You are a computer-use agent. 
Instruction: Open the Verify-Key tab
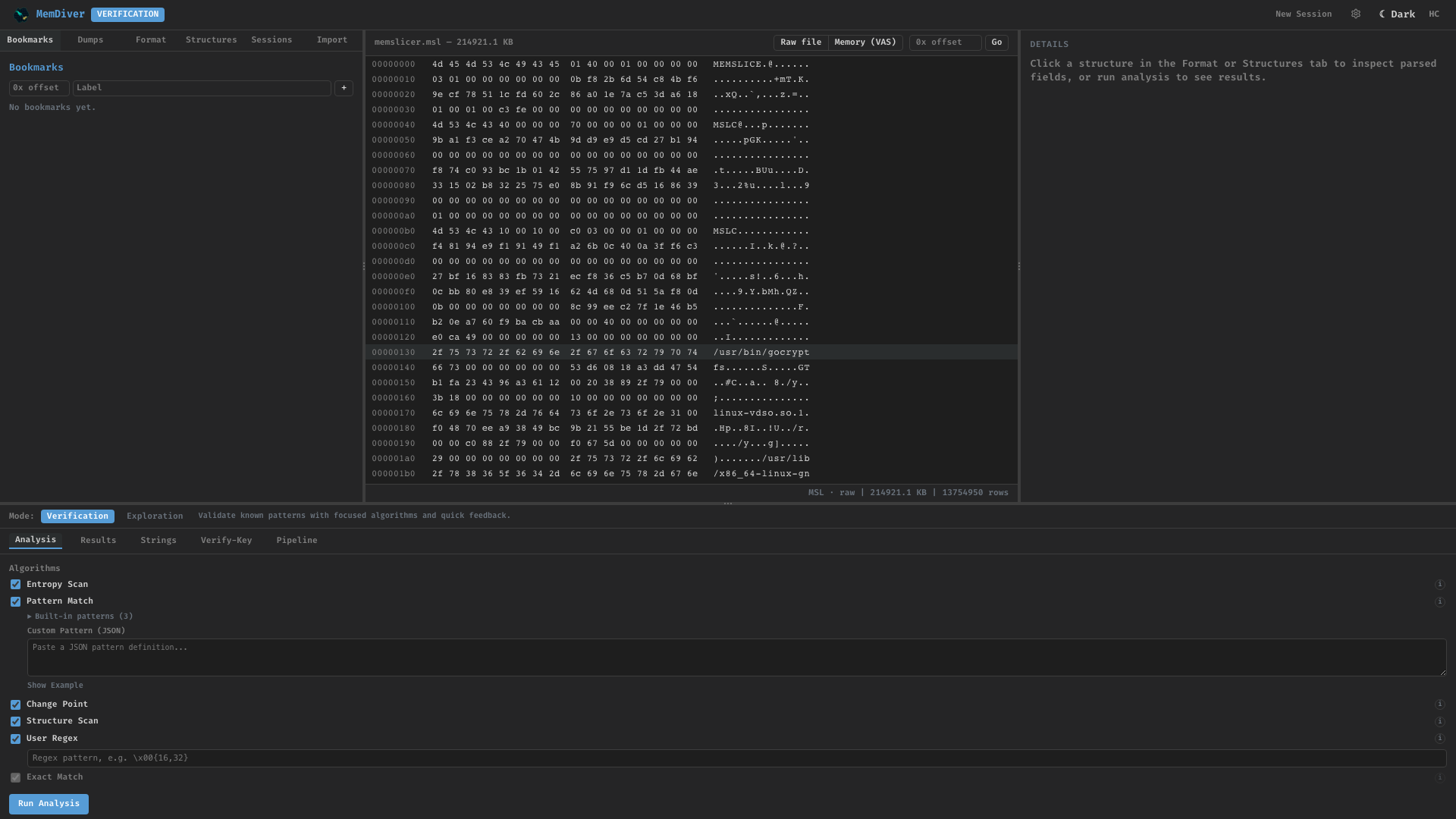(226, 541)
